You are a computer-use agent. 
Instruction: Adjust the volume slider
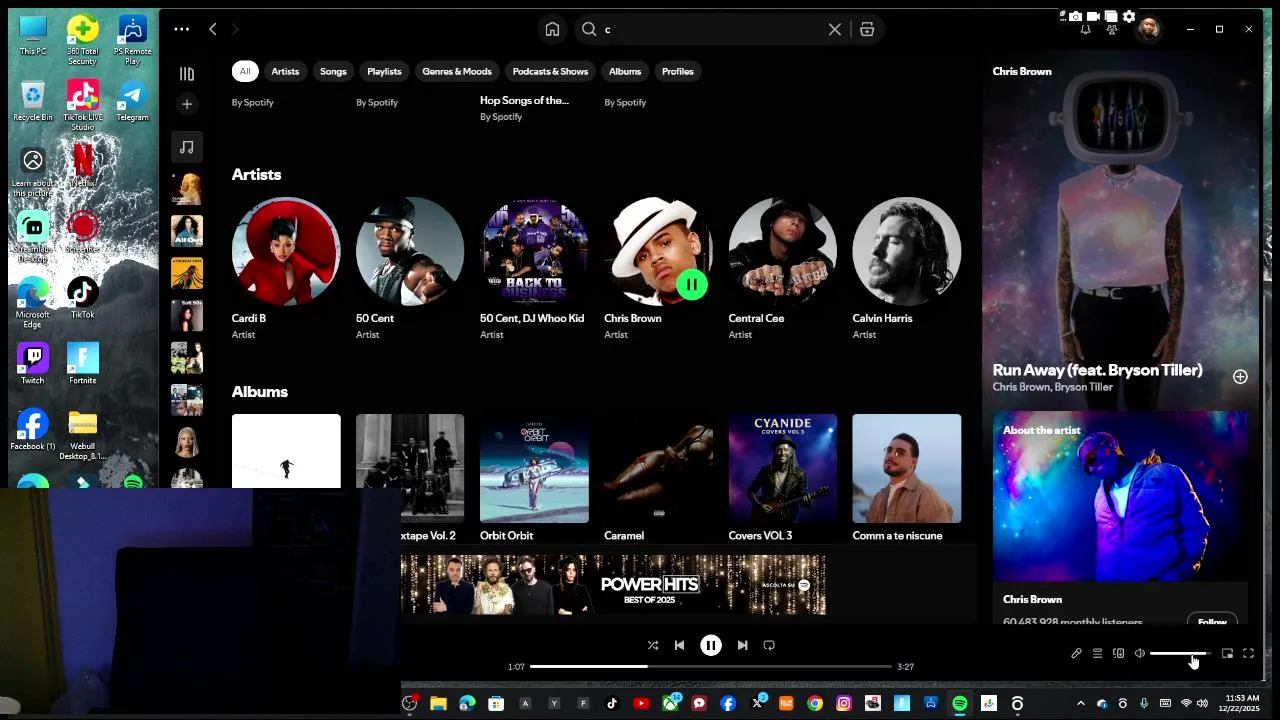(1180, 654)
